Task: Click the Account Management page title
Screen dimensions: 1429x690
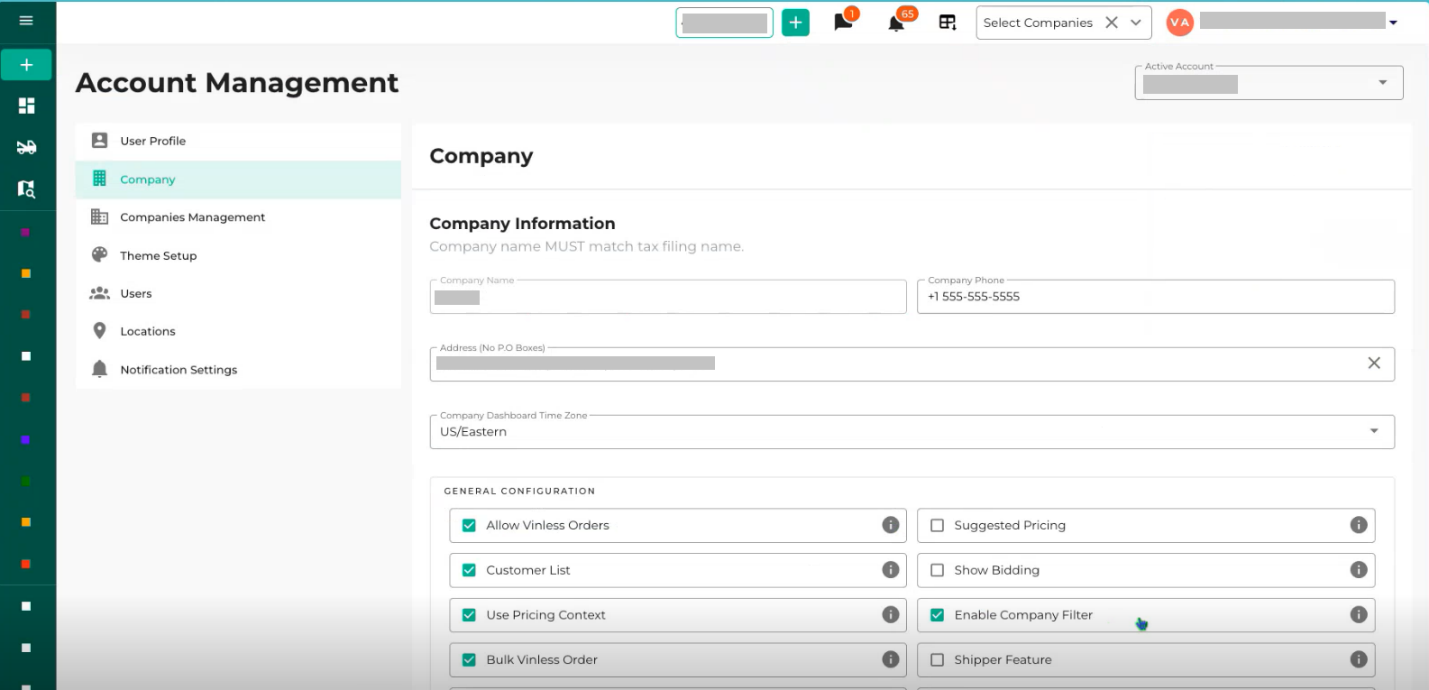Action: (x=237, y=83)
